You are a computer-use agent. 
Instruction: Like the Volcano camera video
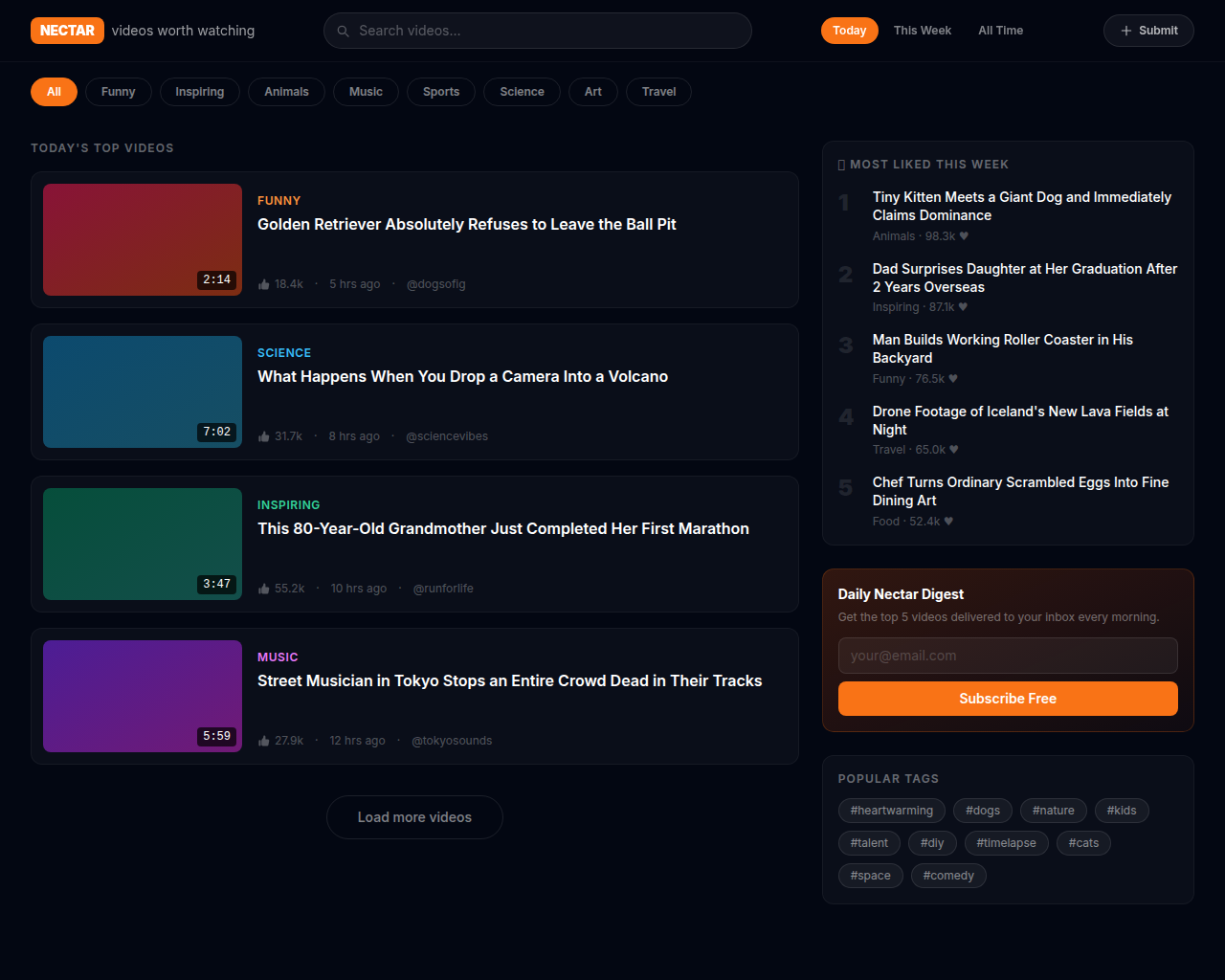[x=264, y=436]
